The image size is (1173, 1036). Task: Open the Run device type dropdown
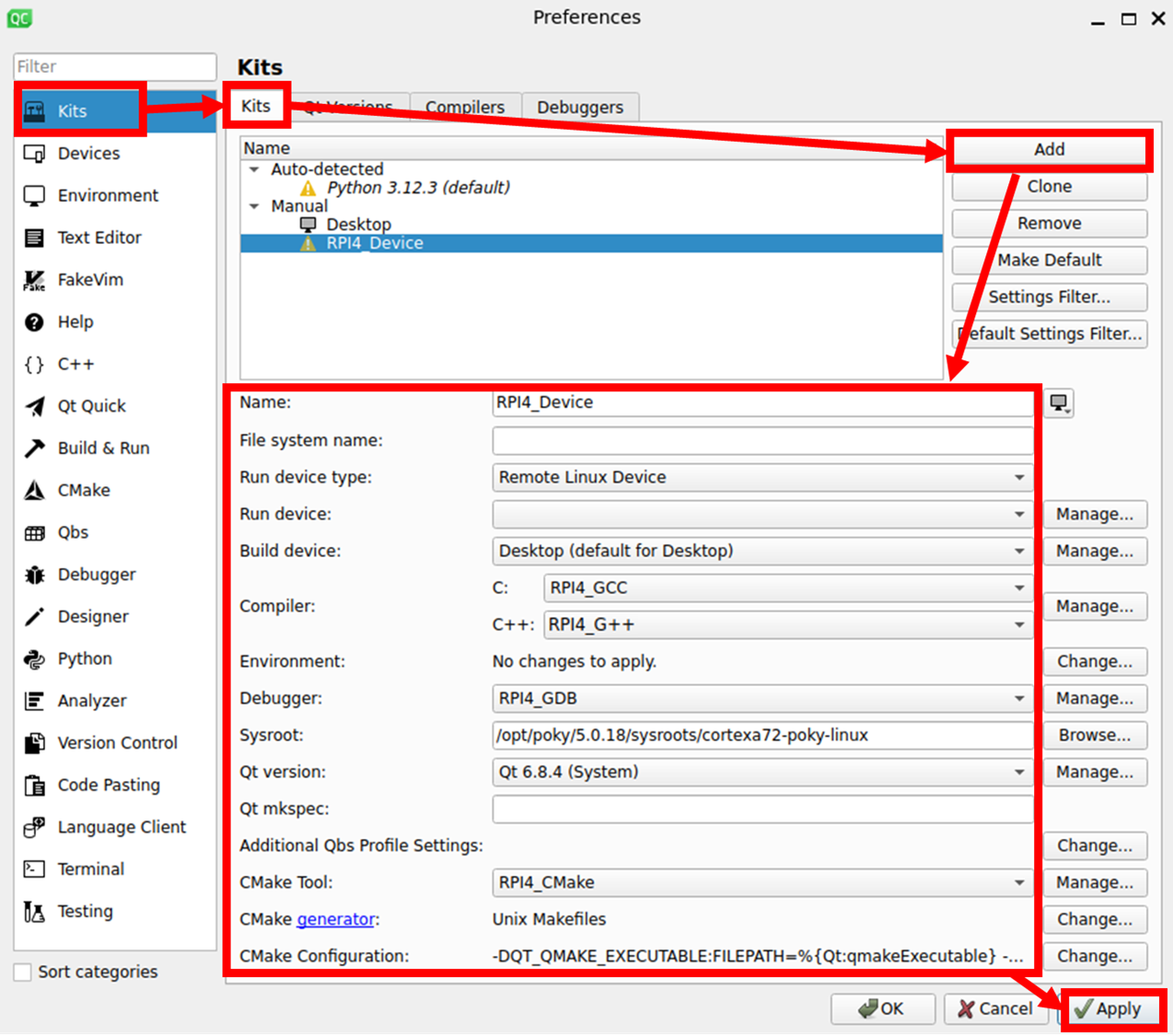tap(762, 477)
